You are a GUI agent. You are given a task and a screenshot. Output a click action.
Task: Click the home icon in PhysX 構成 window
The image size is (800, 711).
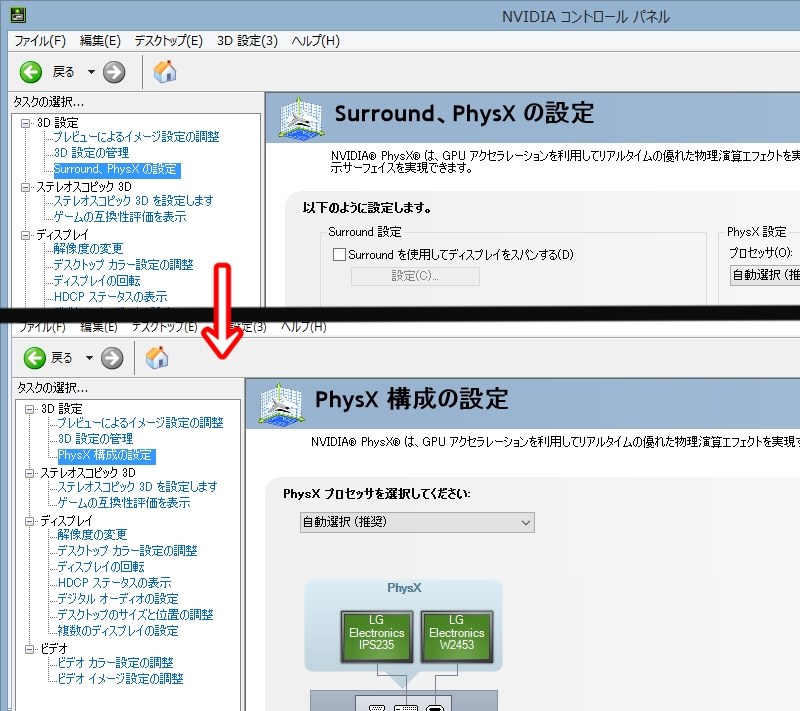click(x=157, y=358)
